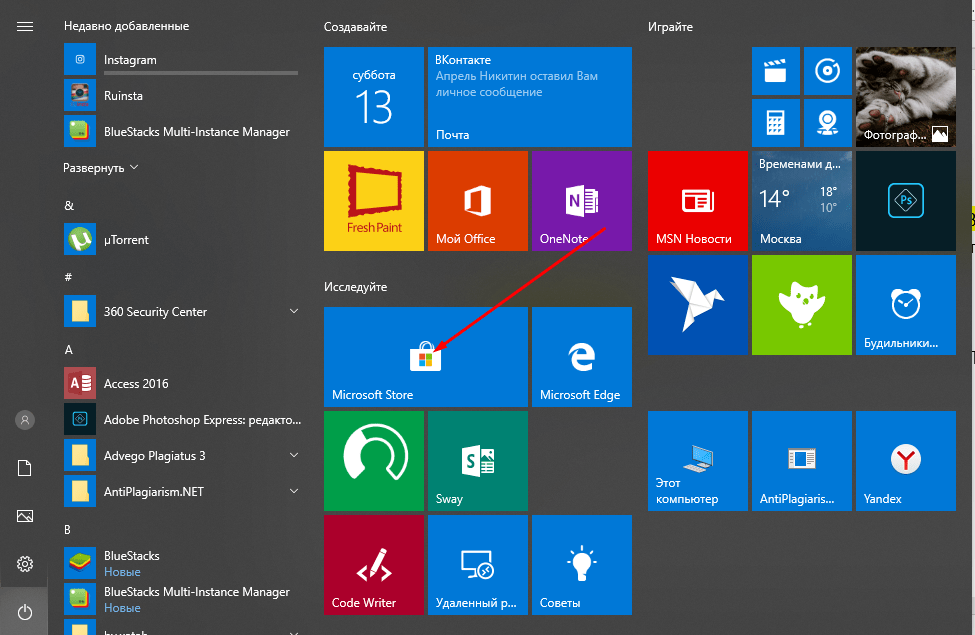Expand the AntiPlagiarism.NET folder
This screenshot has height=635, width=975.
pyautogui.click(x=294, y=491)
